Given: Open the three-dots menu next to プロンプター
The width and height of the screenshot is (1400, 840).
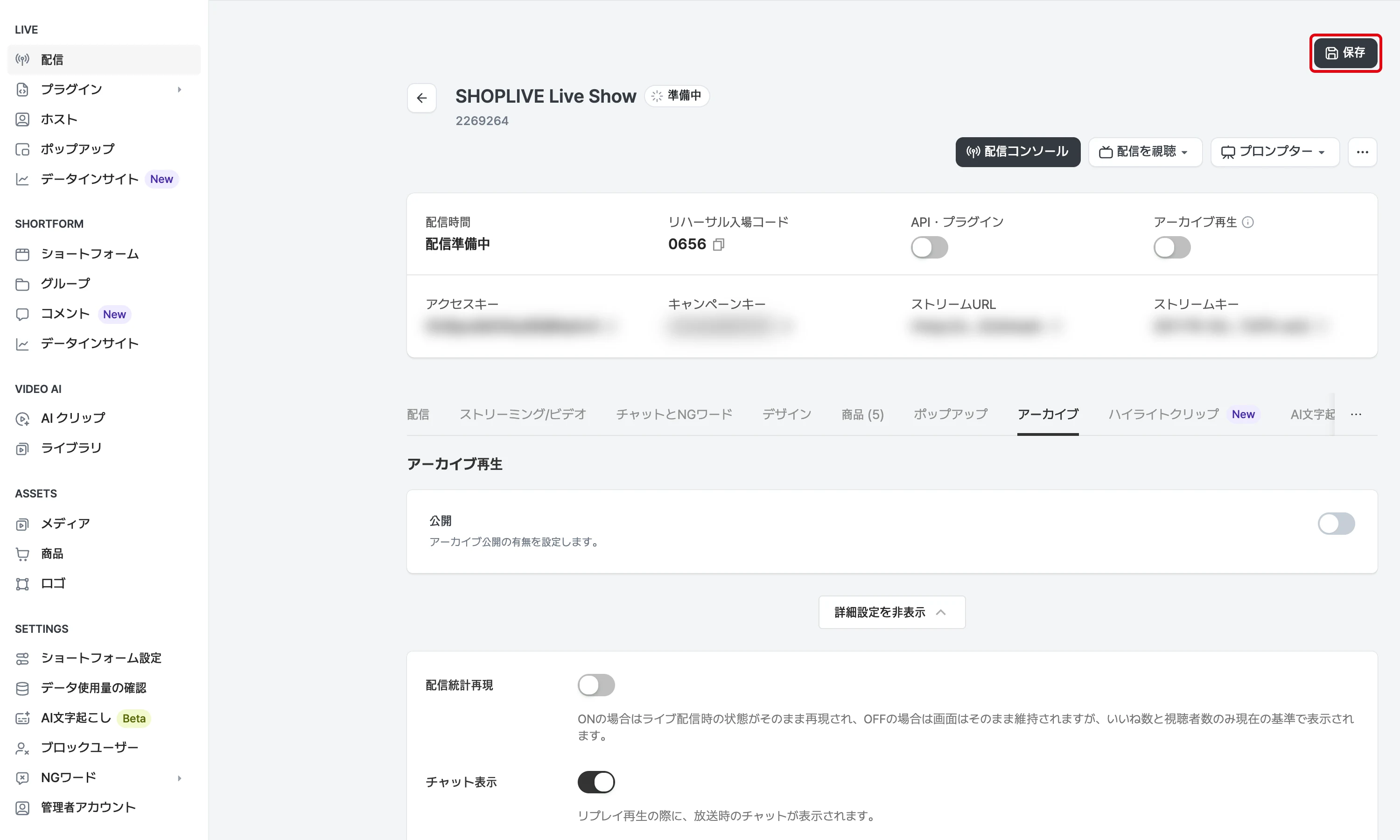Looking at the screenshot, I should click(1362, 152).
